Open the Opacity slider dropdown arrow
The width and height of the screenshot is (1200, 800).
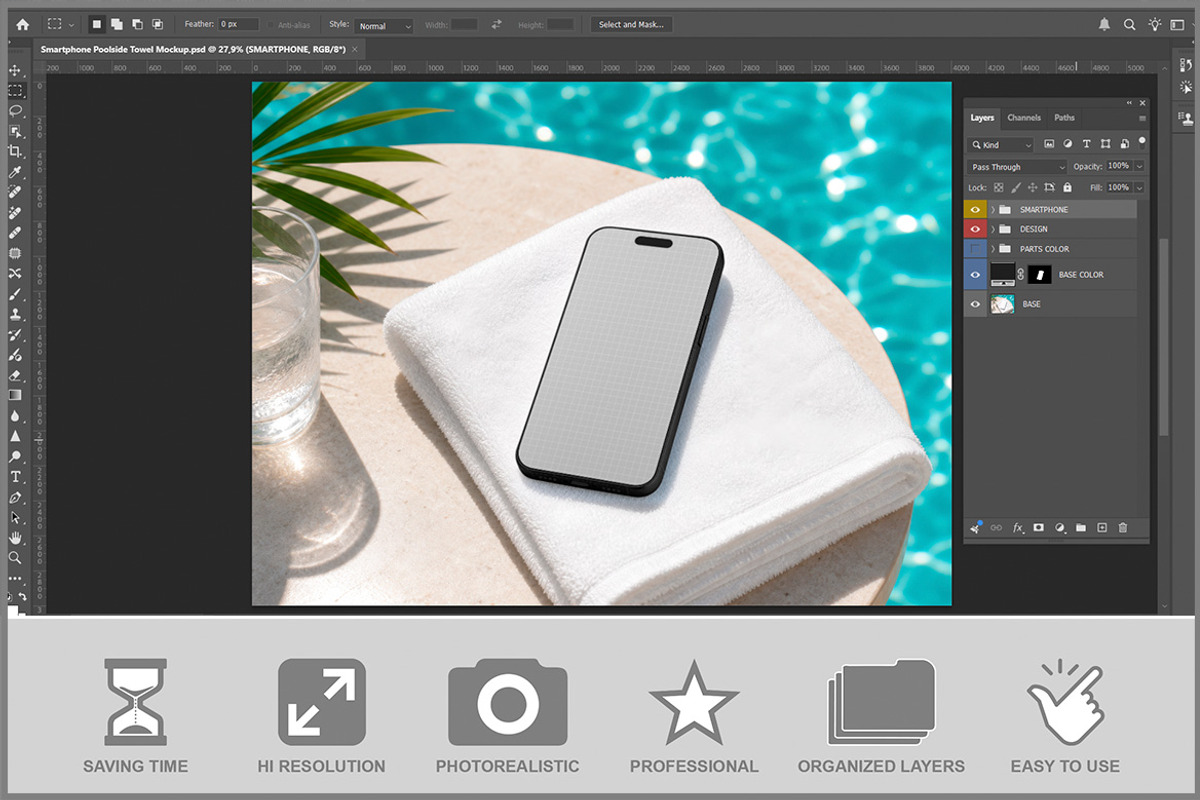1139,166
